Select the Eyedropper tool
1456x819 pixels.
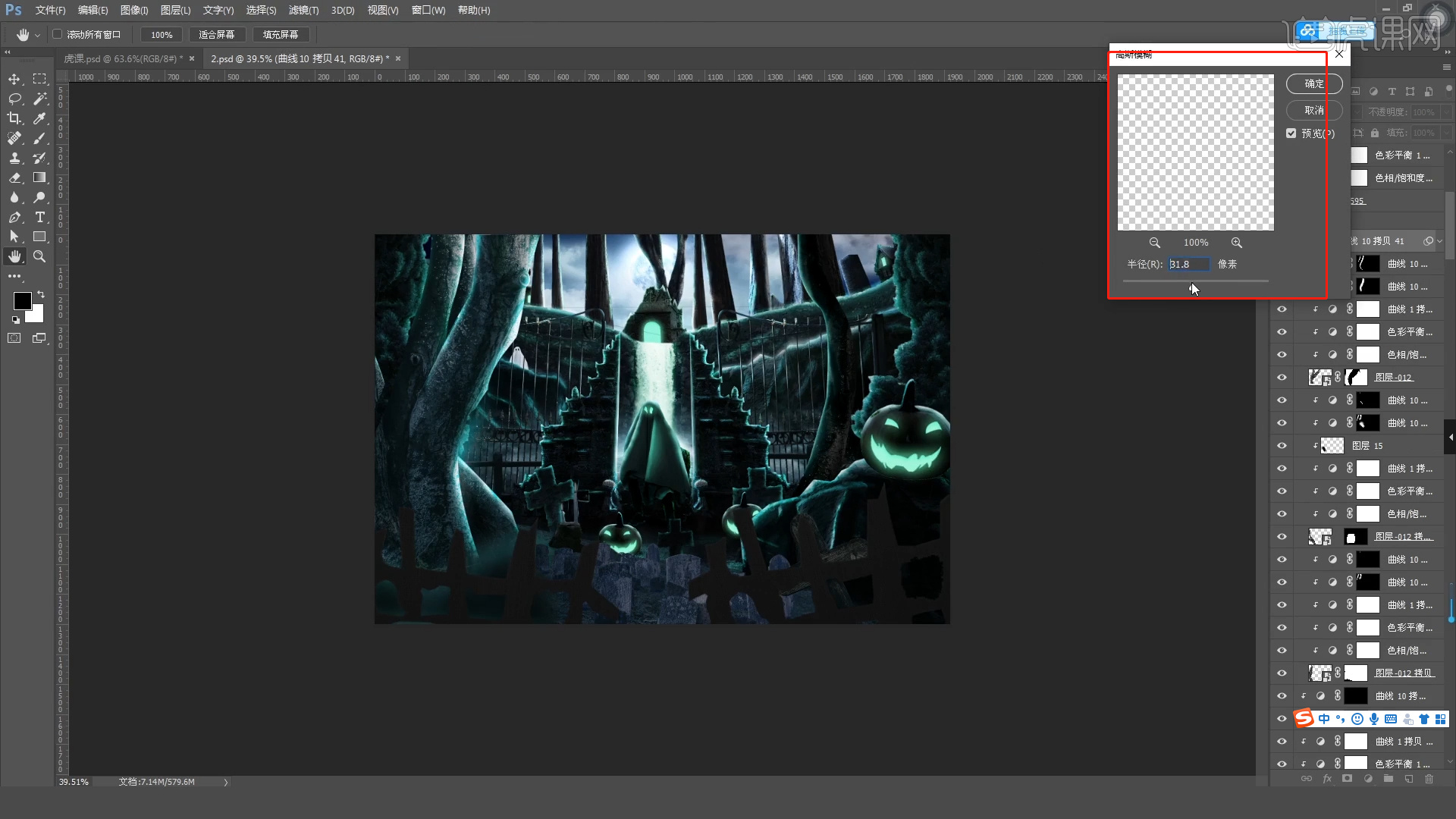(x=39, y=118)
